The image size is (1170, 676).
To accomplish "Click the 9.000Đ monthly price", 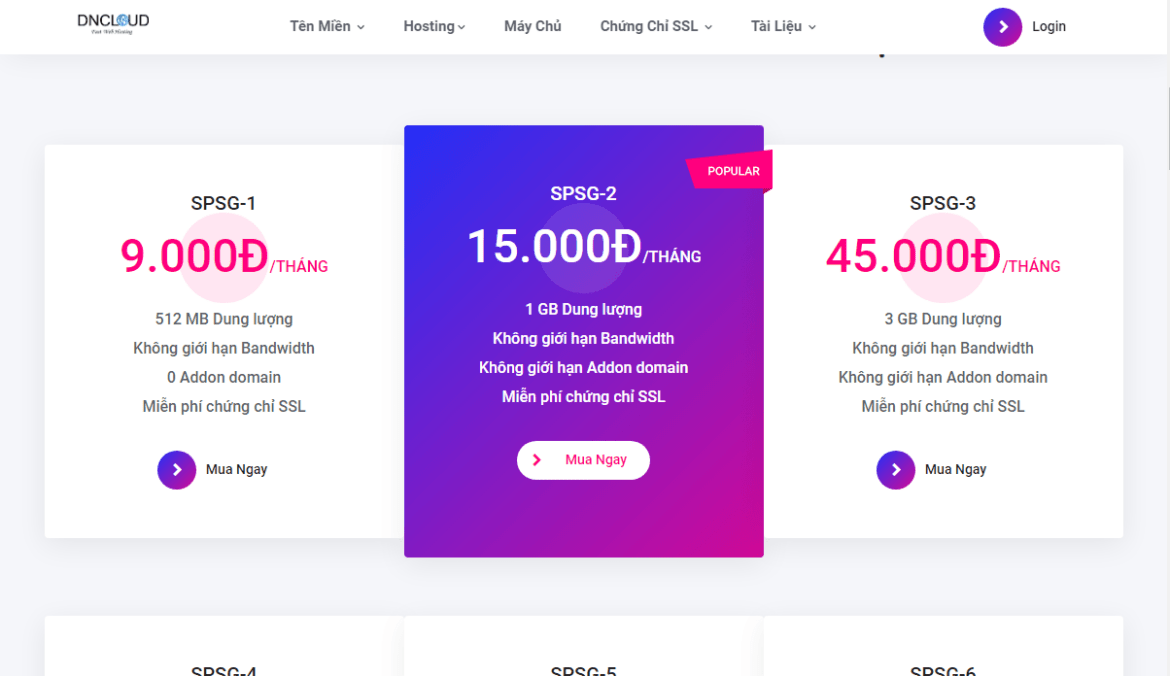I will [x=194, y=256].
